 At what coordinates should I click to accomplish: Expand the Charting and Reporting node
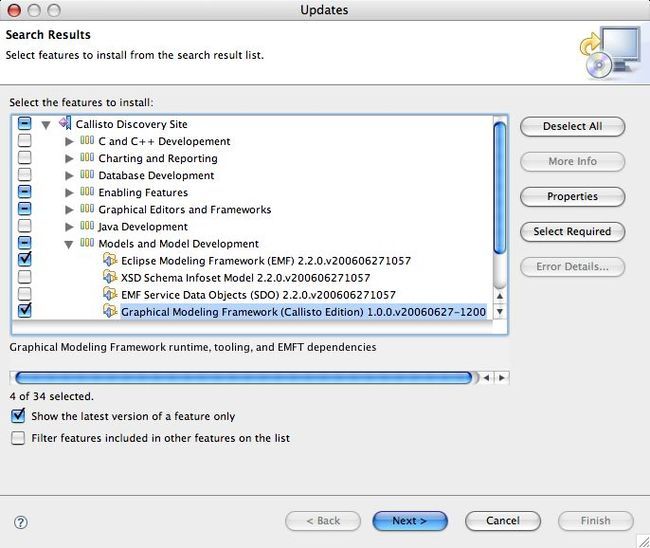coord(69,158)
